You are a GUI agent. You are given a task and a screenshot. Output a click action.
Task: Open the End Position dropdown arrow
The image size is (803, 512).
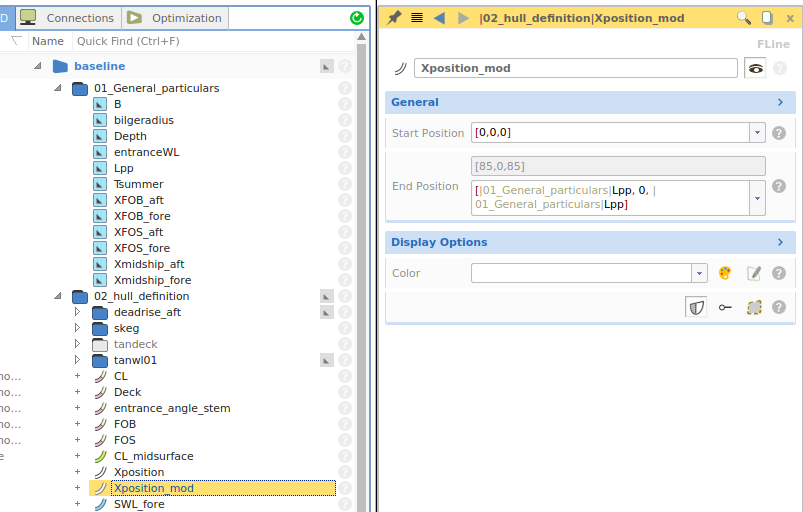(x=757, y=198)
